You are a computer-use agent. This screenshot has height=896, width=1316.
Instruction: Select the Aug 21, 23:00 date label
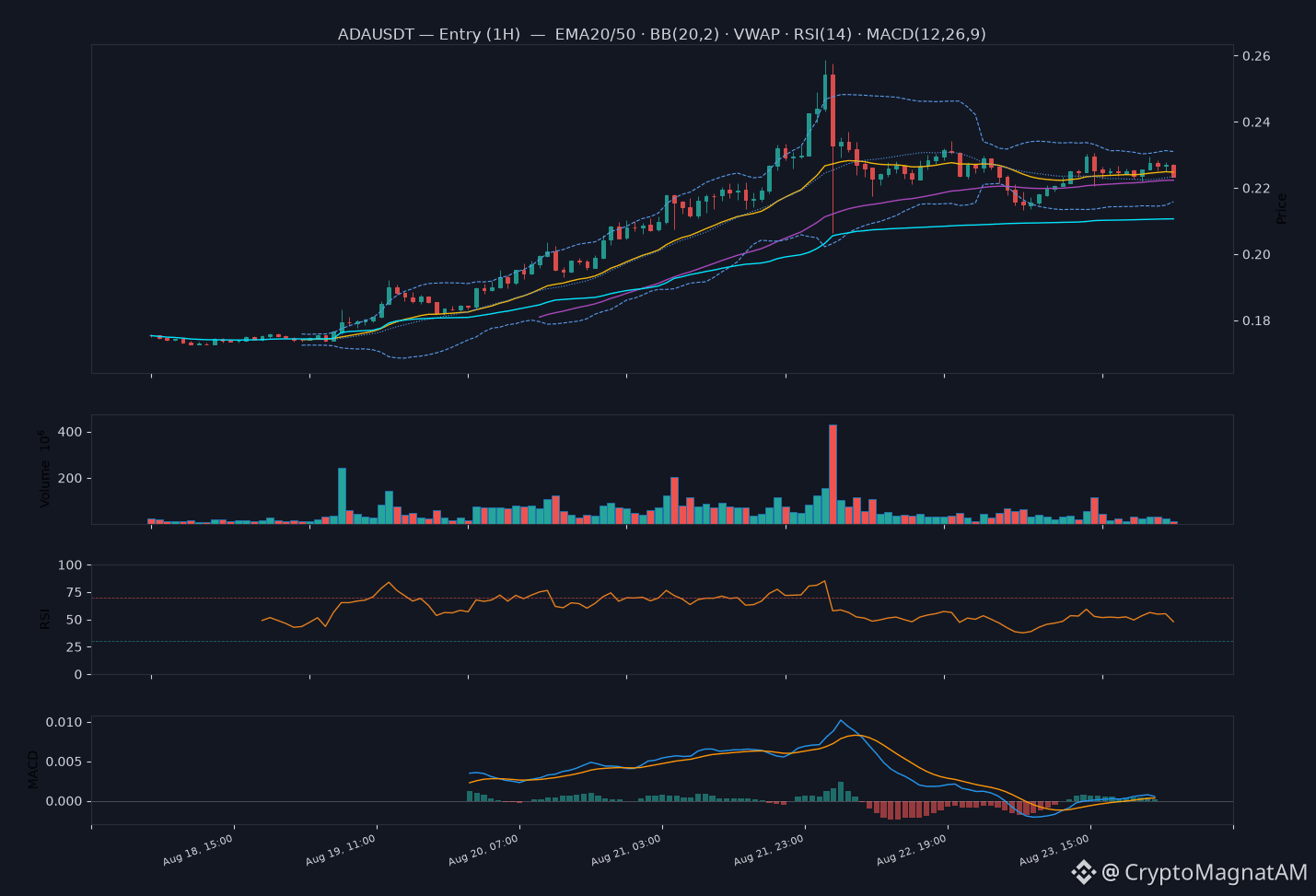769,850
